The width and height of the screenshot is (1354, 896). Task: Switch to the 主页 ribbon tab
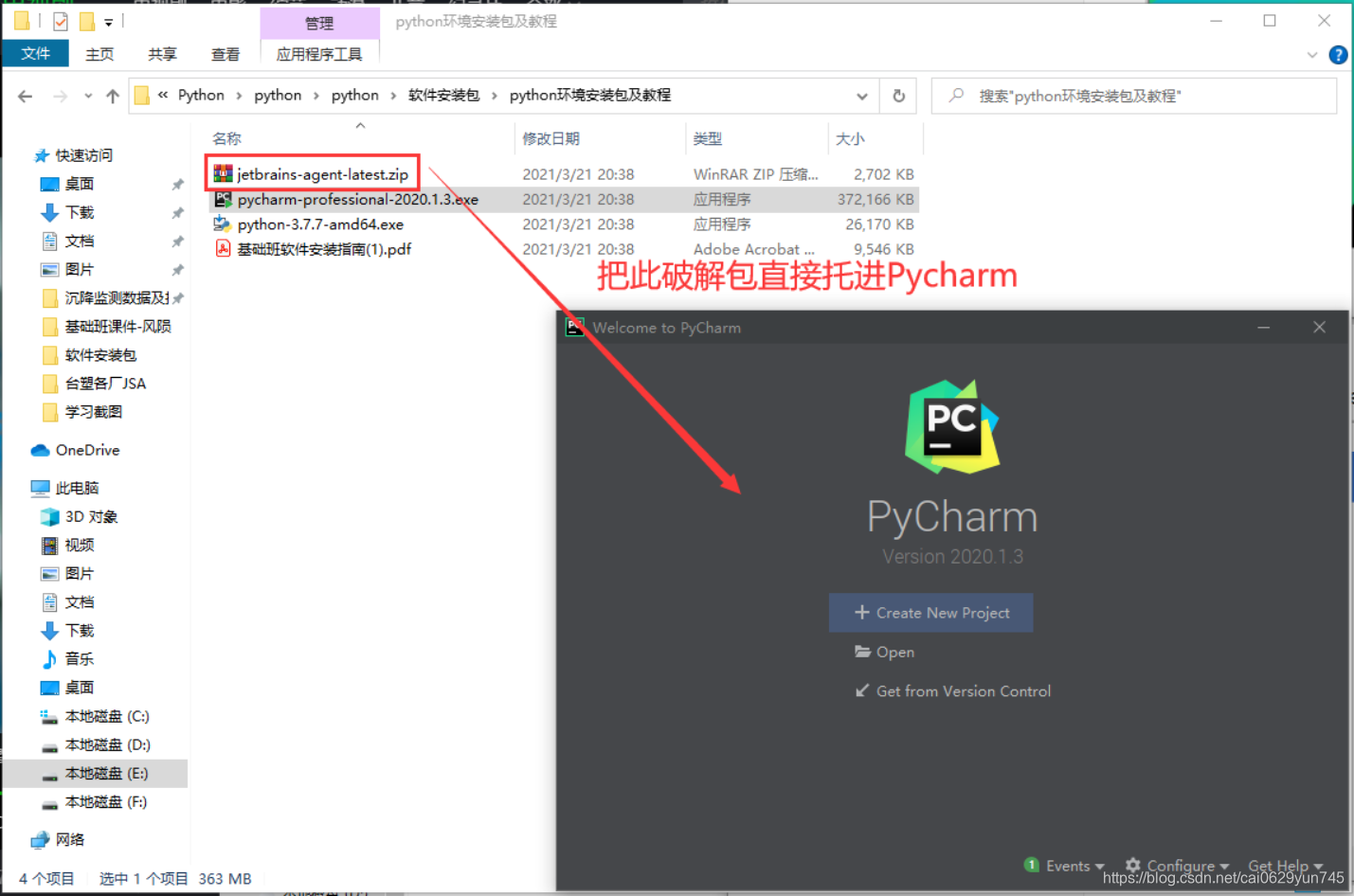pyautogui.click(x=99, y=54)
